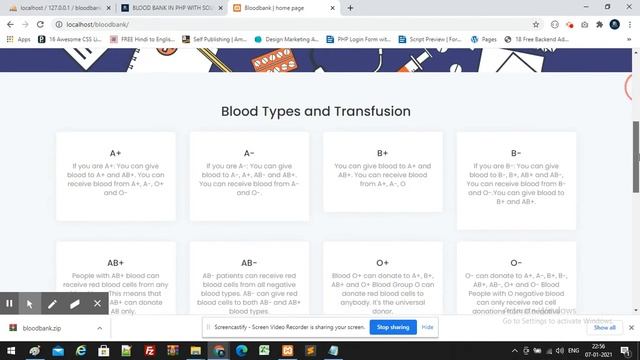This screenshot has height=360, width=640.
Task: Open the Chrome profile avatar
Action: tap(614, 24)
